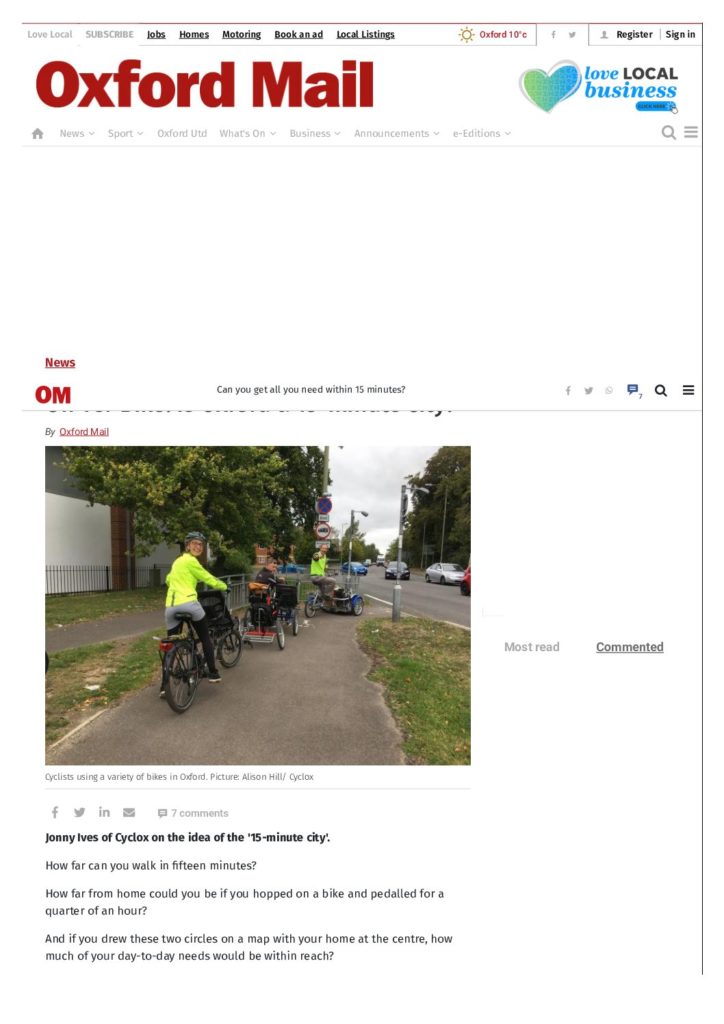Open comments bubble icon in sticky header

pyautogui.click(x=633, y=390)
